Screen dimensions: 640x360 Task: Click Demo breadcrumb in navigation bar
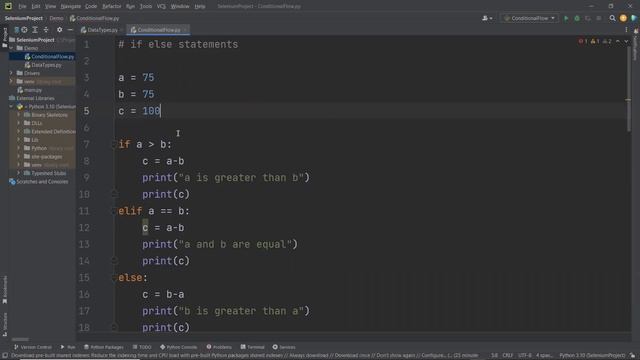tap(56, 18)
